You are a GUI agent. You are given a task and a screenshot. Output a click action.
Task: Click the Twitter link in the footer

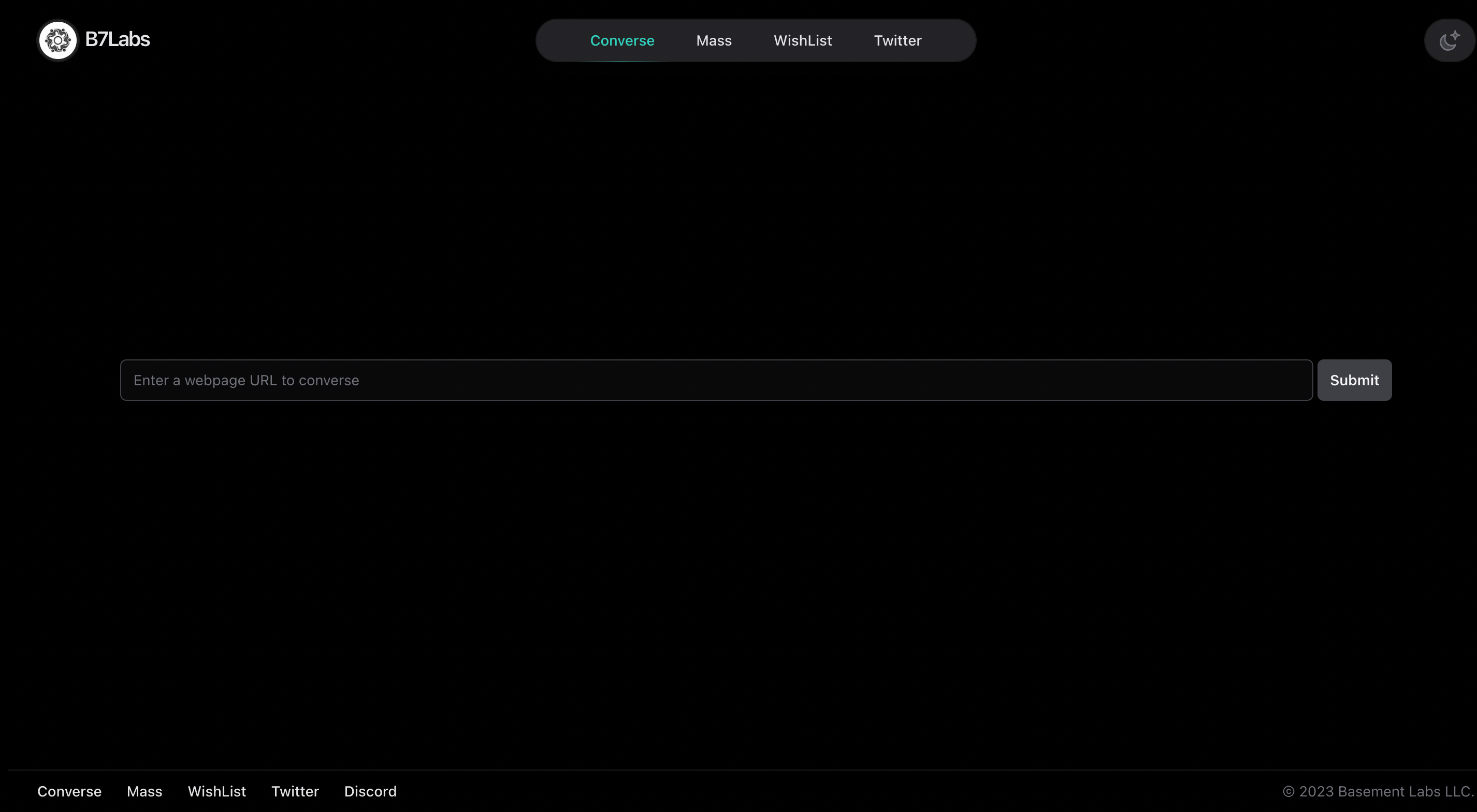pyautogui.click(x=295, y=791)
